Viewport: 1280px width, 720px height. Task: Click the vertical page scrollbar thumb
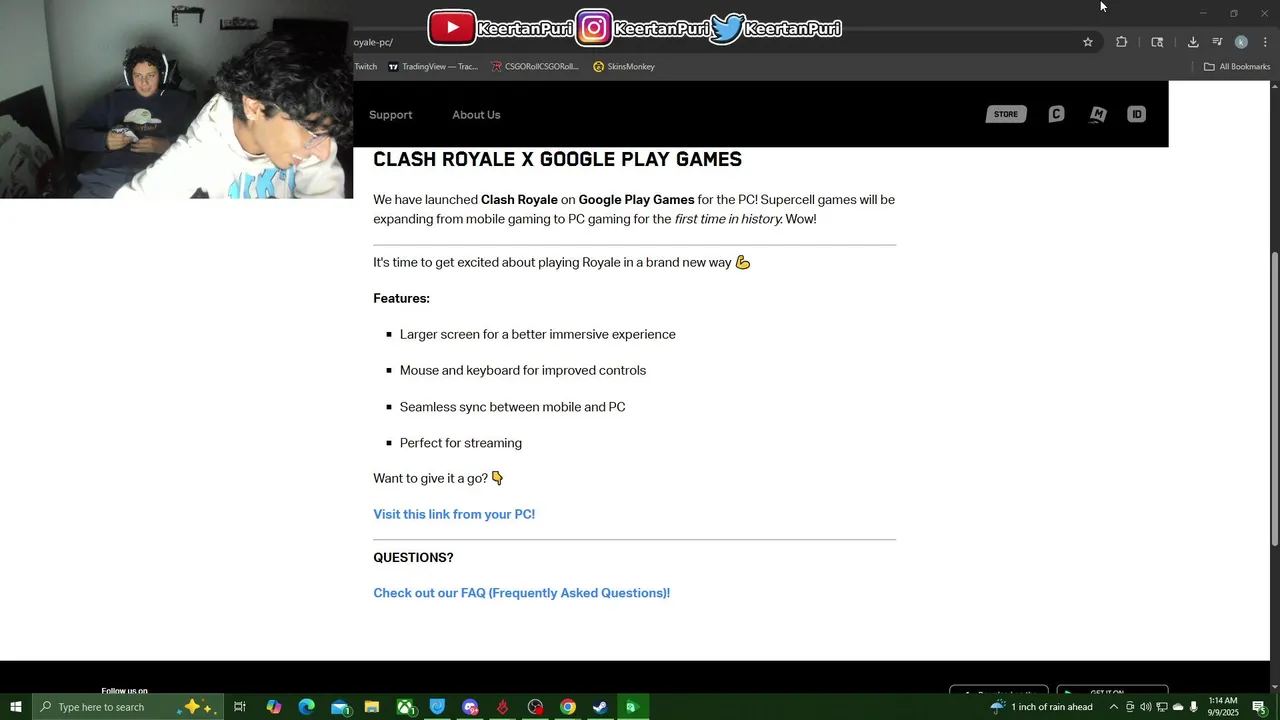coord(1274,398)
